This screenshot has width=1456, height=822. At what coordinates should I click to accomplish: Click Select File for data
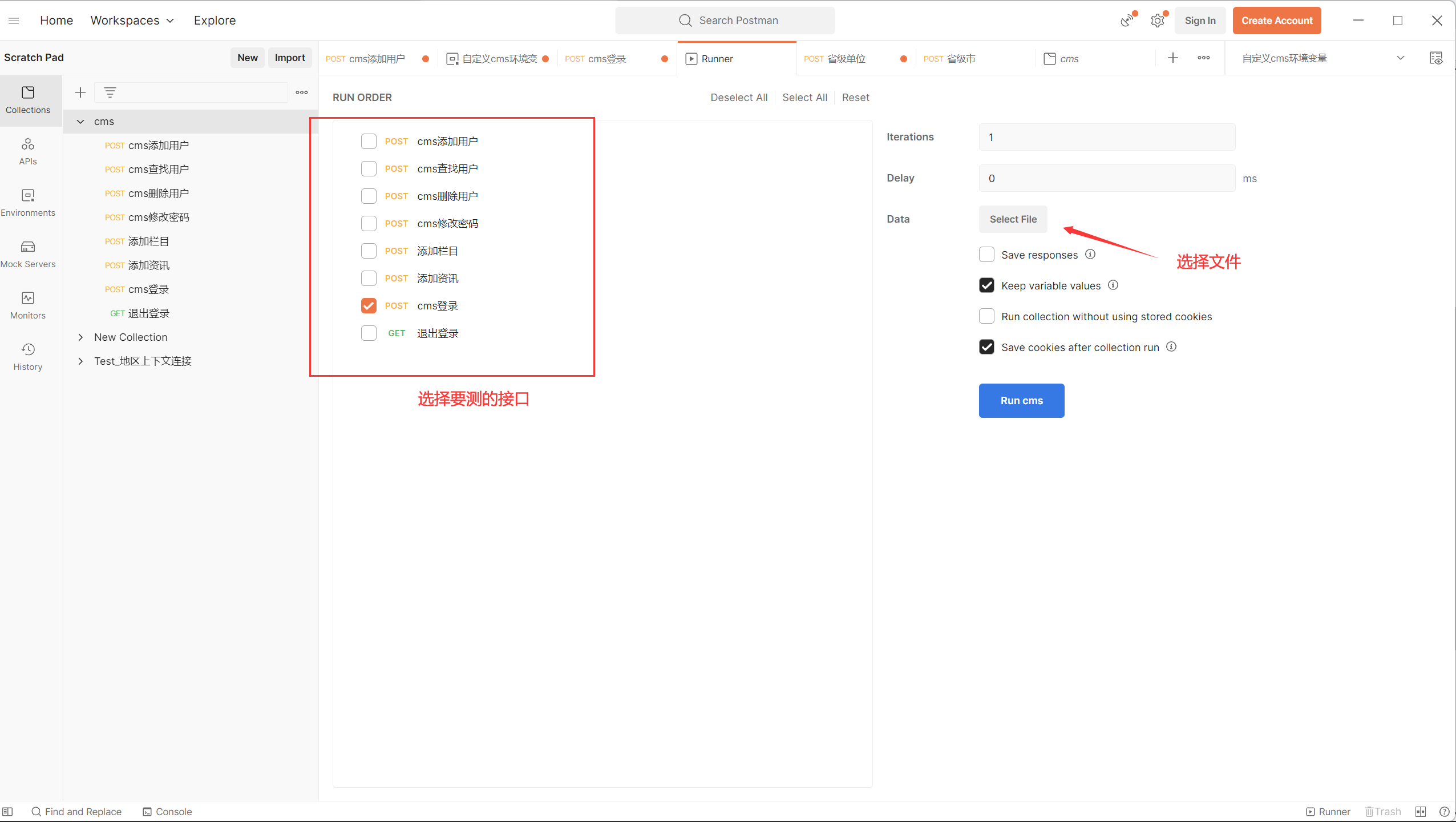coord(1013,219)
